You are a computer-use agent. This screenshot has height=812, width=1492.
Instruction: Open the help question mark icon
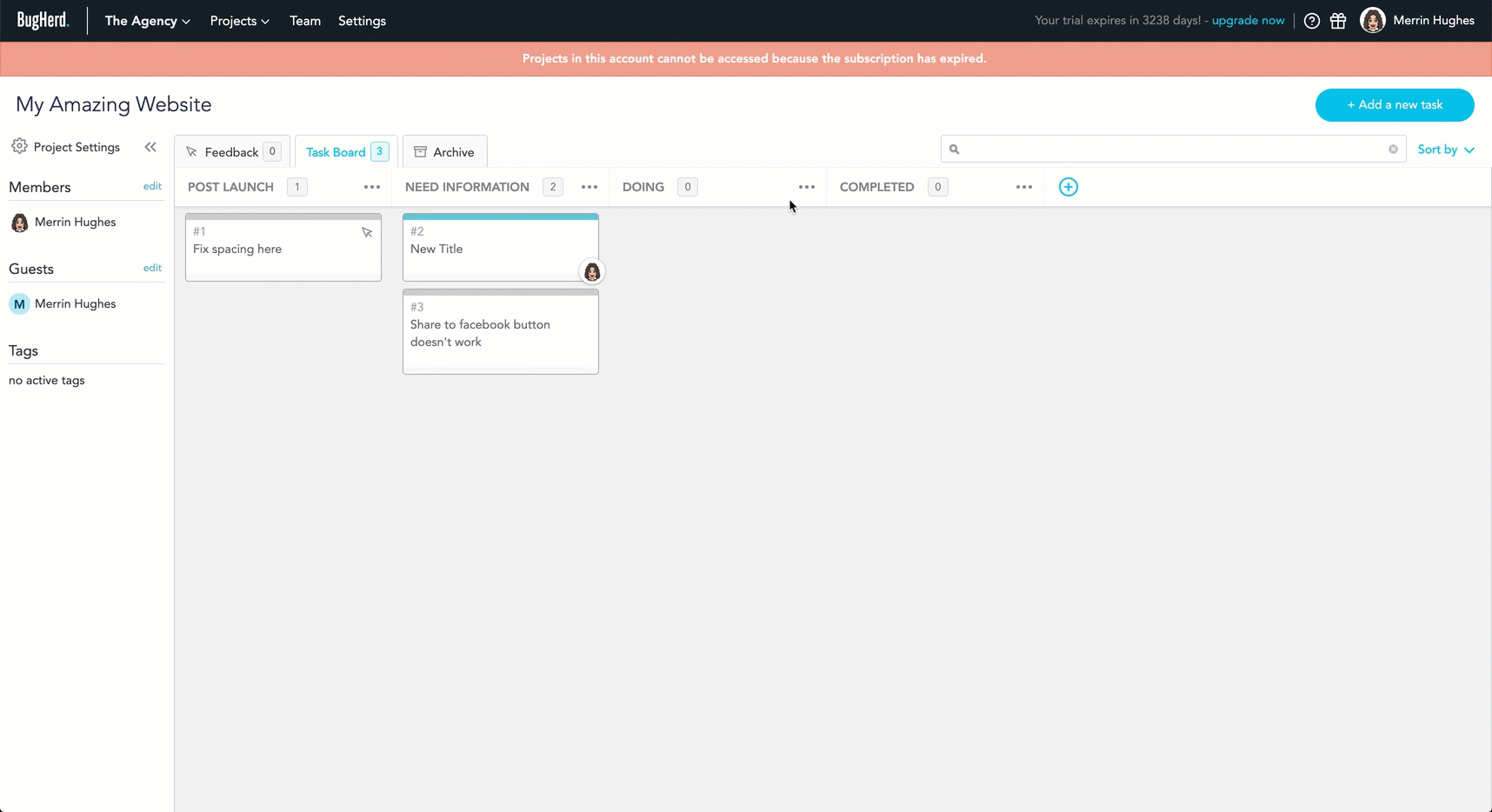point(1312,21)
